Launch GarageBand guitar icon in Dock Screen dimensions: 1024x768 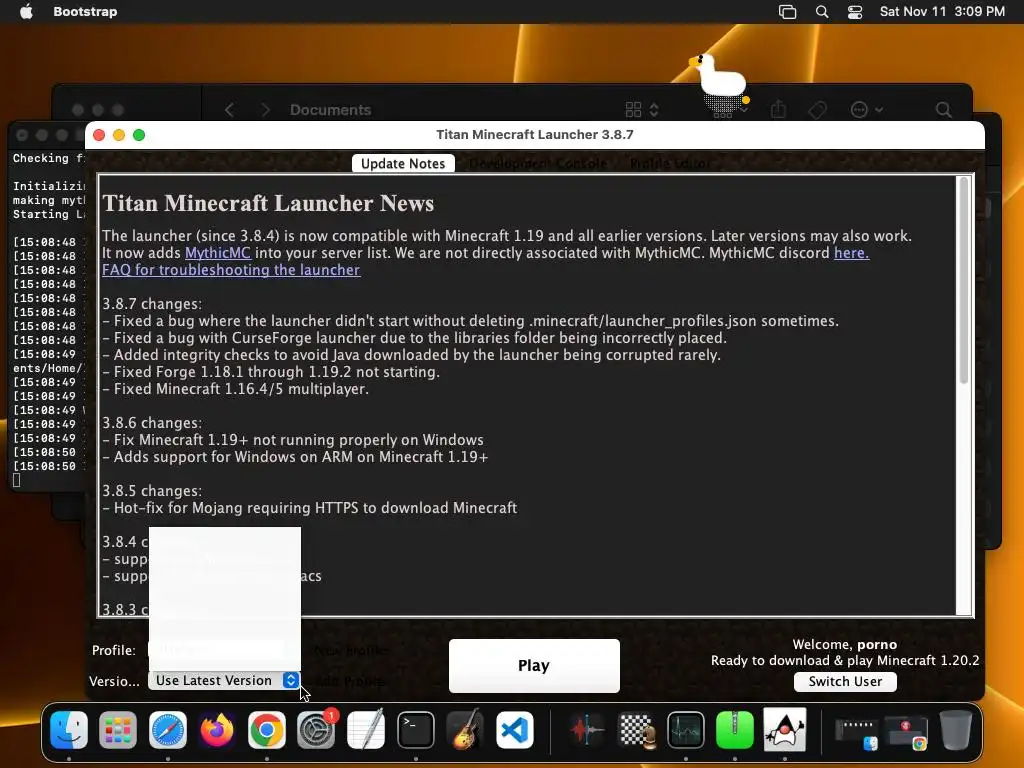(x=465, y=729)
